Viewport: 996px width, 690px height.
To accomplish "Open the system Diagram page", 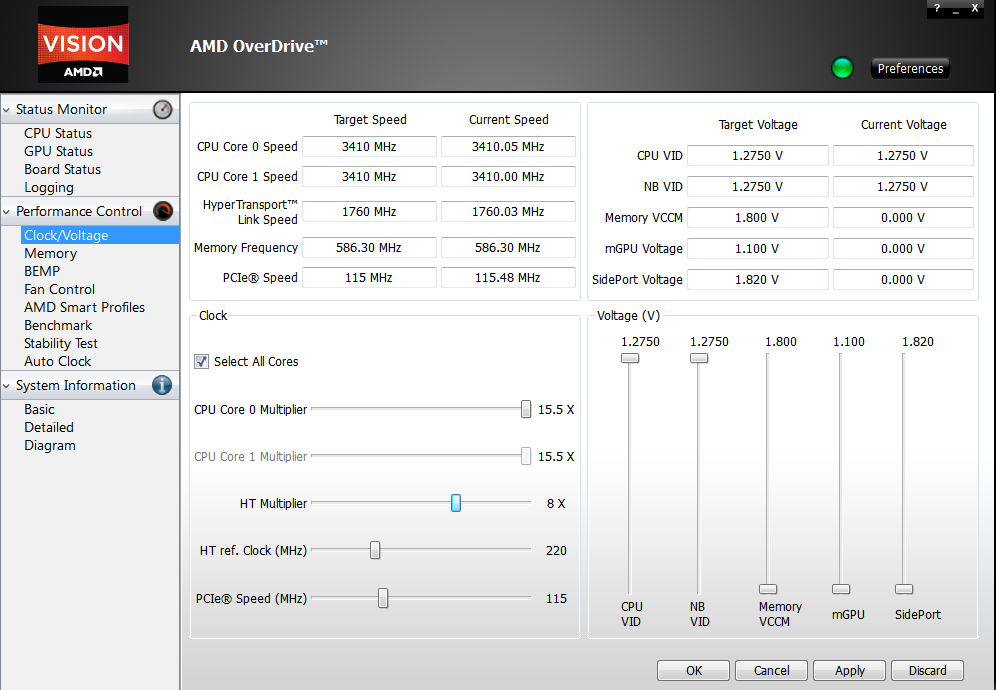I will coord(50,445).
